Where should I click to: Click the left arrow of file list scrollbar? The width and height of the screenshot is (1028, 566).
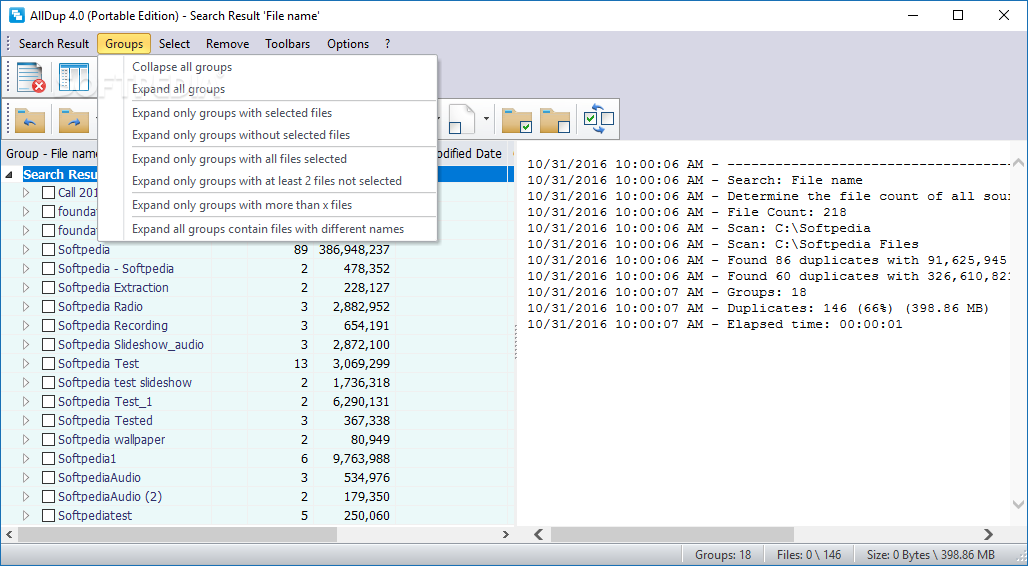(x=9, y=535)
